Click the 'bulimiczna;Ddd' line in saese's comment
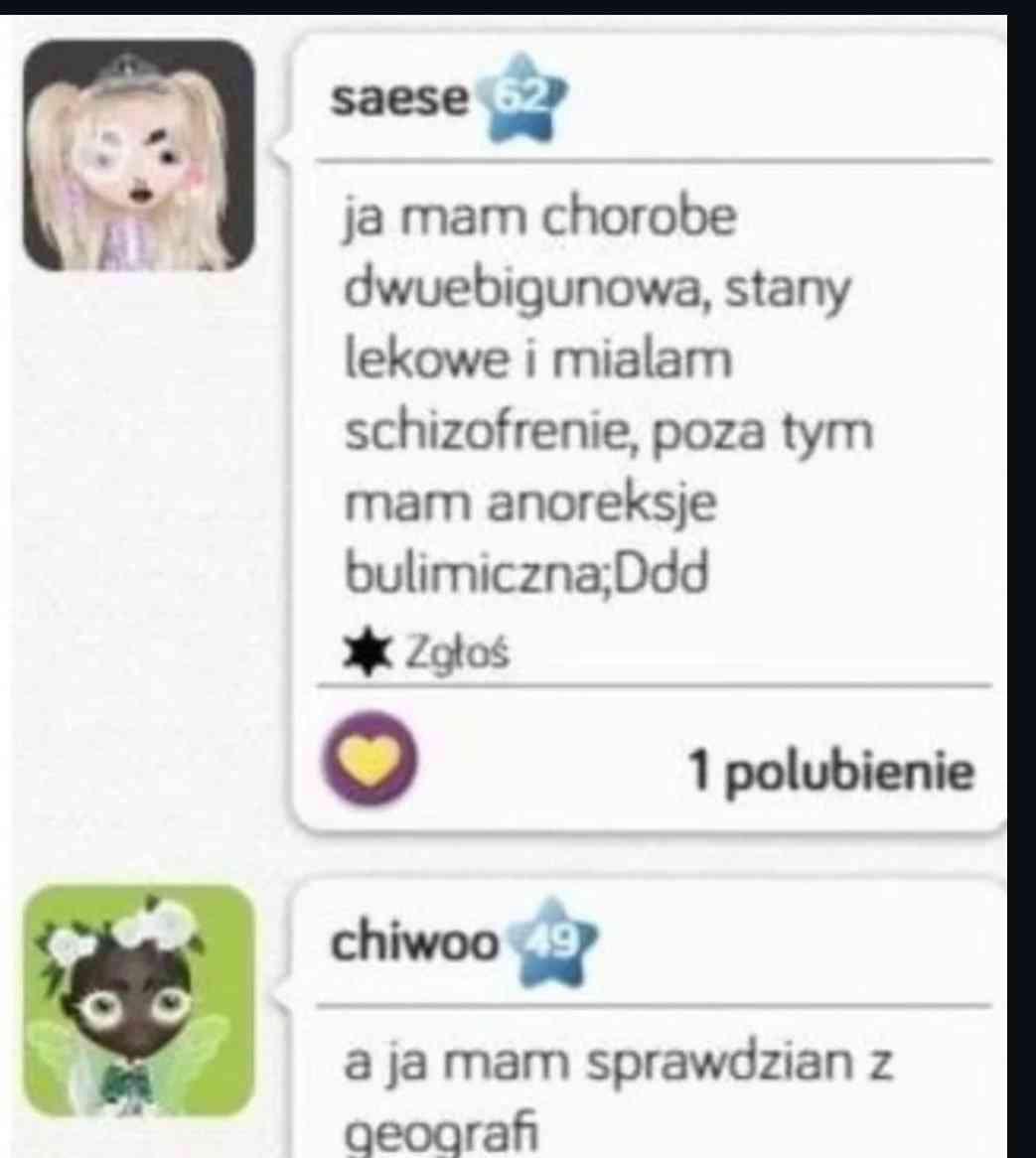The height and width of the screenshot is (1158, 1036). [x=526, y=573]
